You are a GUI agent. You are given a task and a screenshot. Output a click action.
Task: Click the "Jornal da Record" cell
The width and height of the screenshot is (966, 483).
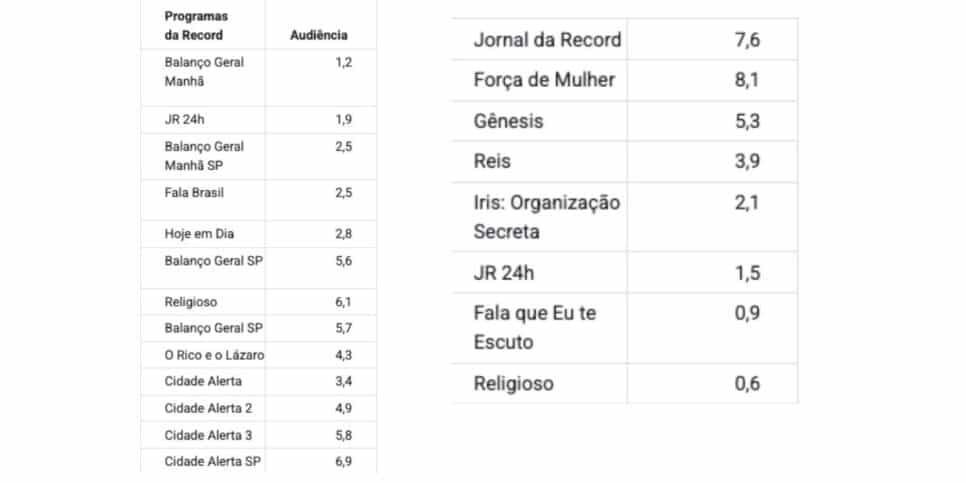coord(547,40)
